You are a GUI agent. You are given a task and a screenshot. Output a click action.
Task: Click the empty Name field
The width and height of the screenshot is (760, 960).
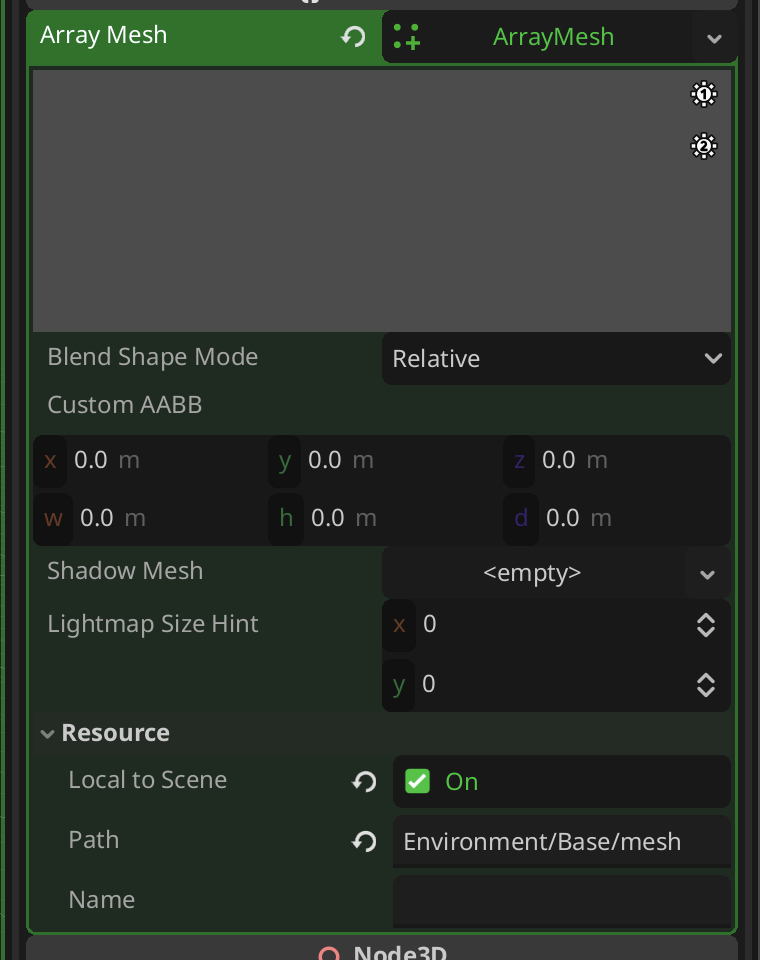point(562,901)
